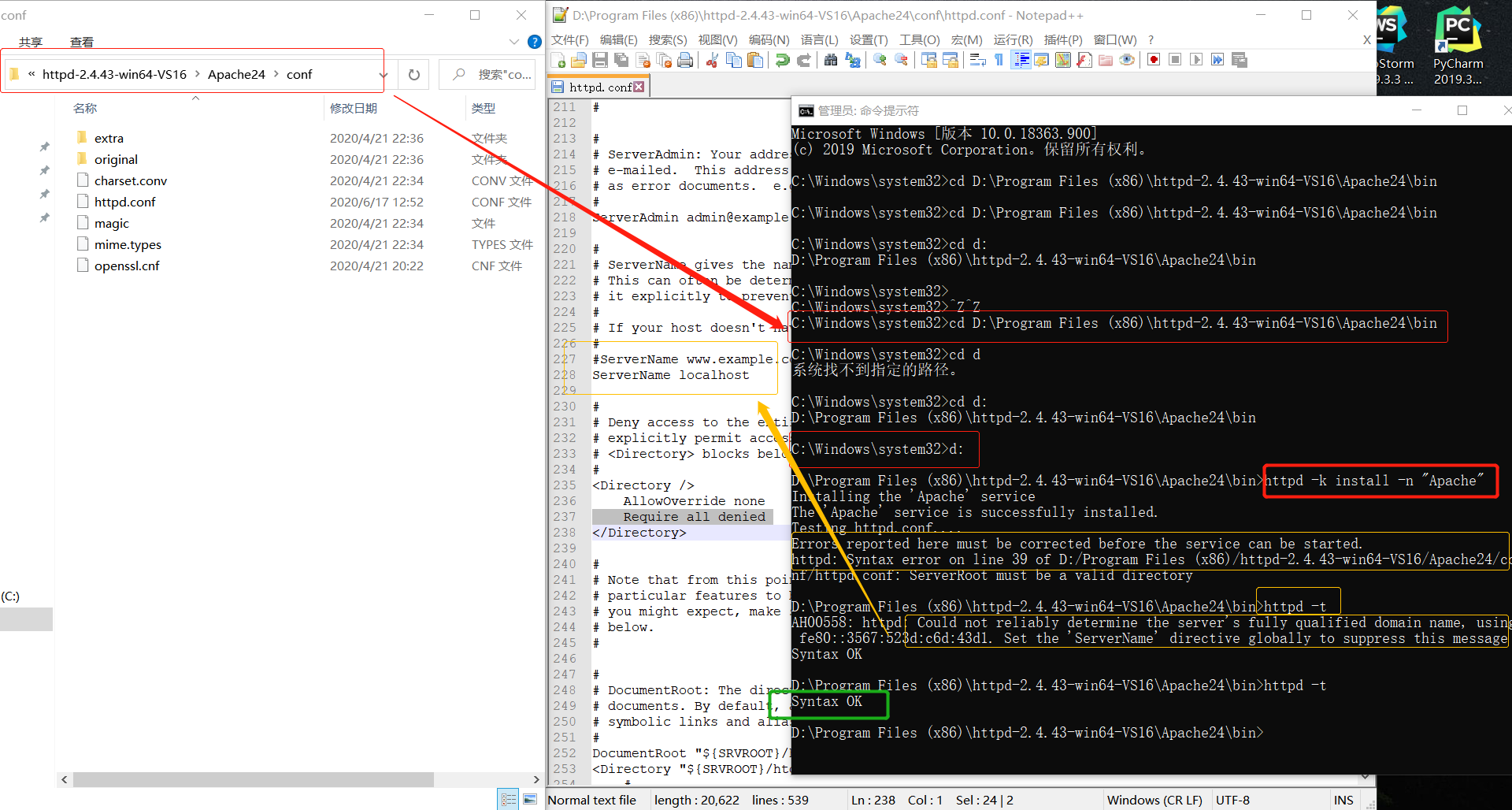Click UTF-8 encoding in status bar
Viewport: 1512px width, 810px height.
[1232, 800]
